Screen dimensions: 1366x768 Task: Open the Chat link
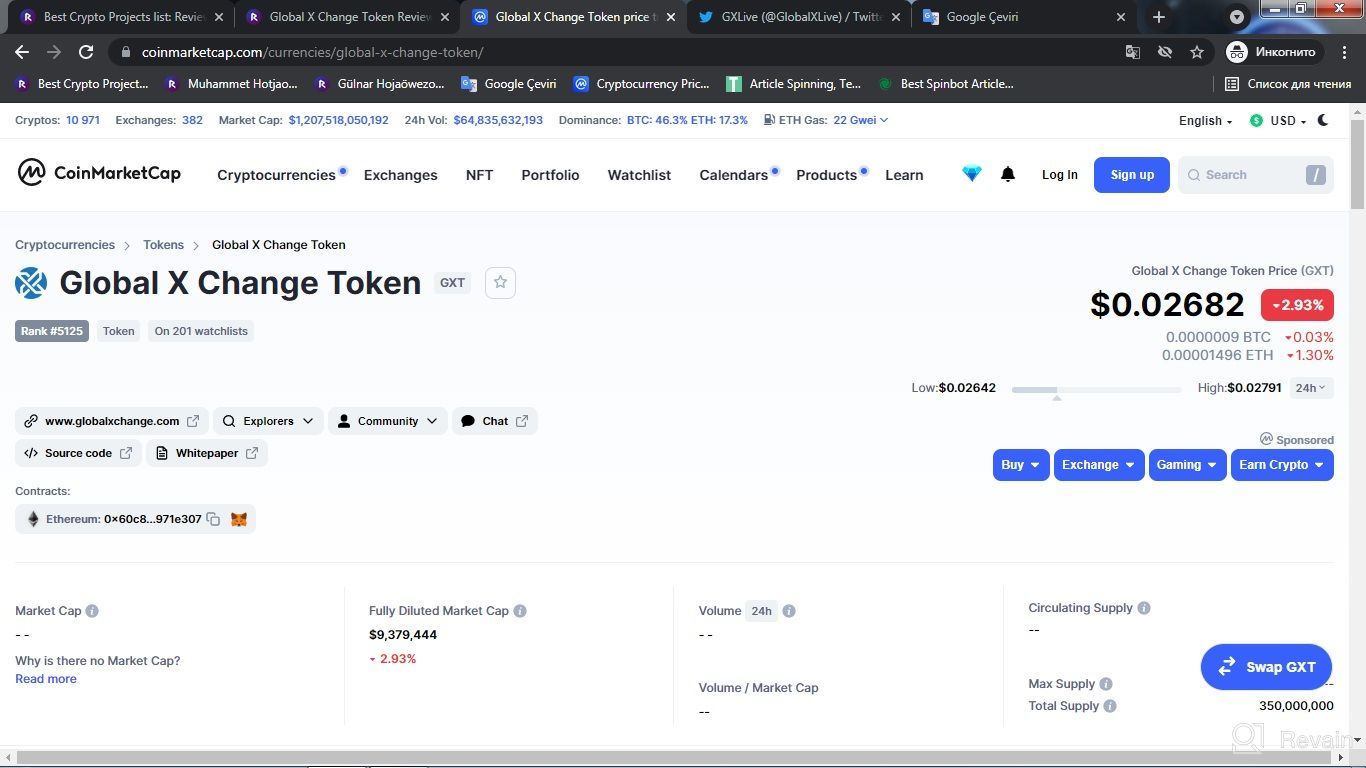(x=495, y=421)
